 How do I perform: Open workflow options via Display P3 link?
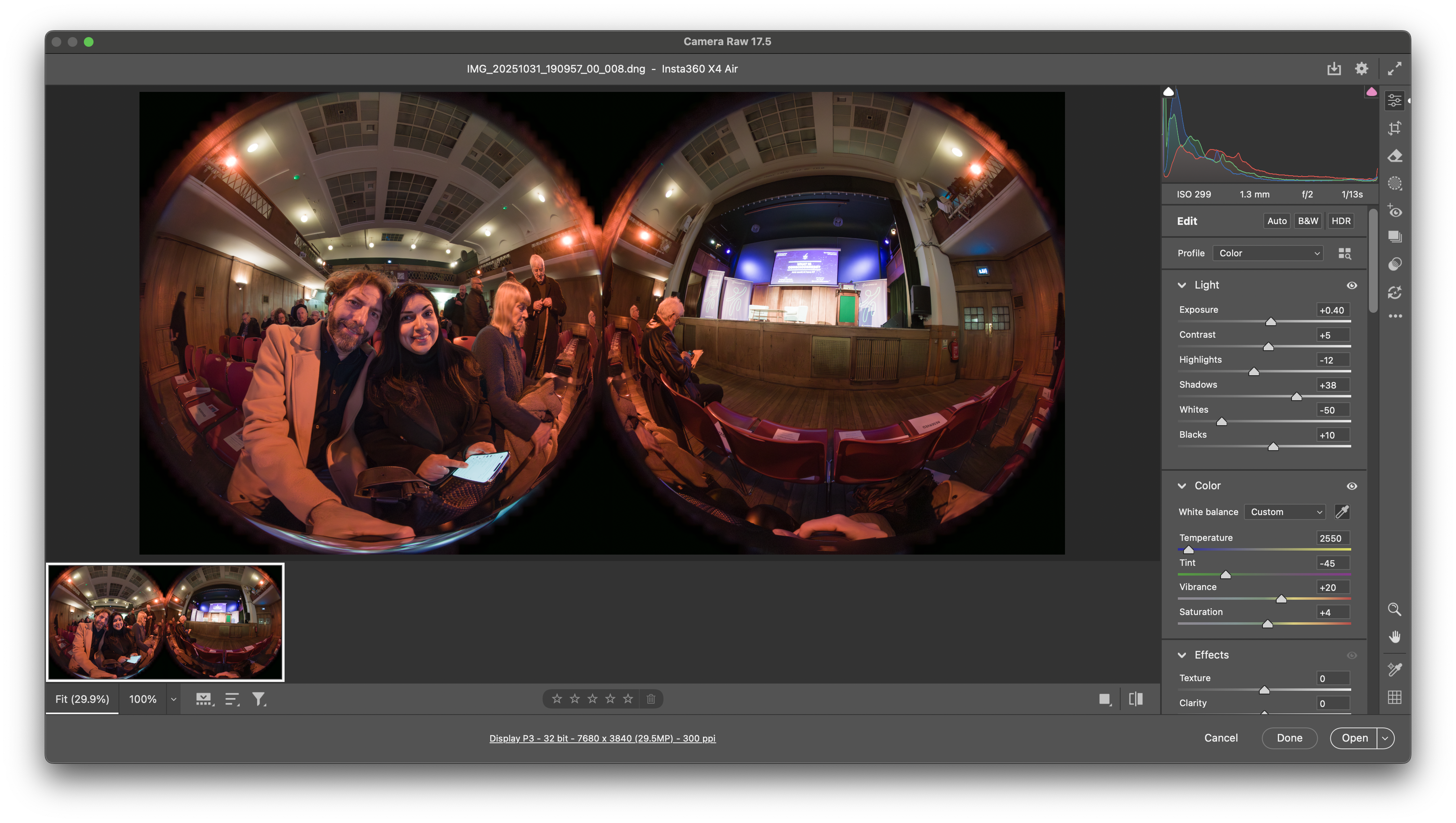click(602, 738)
